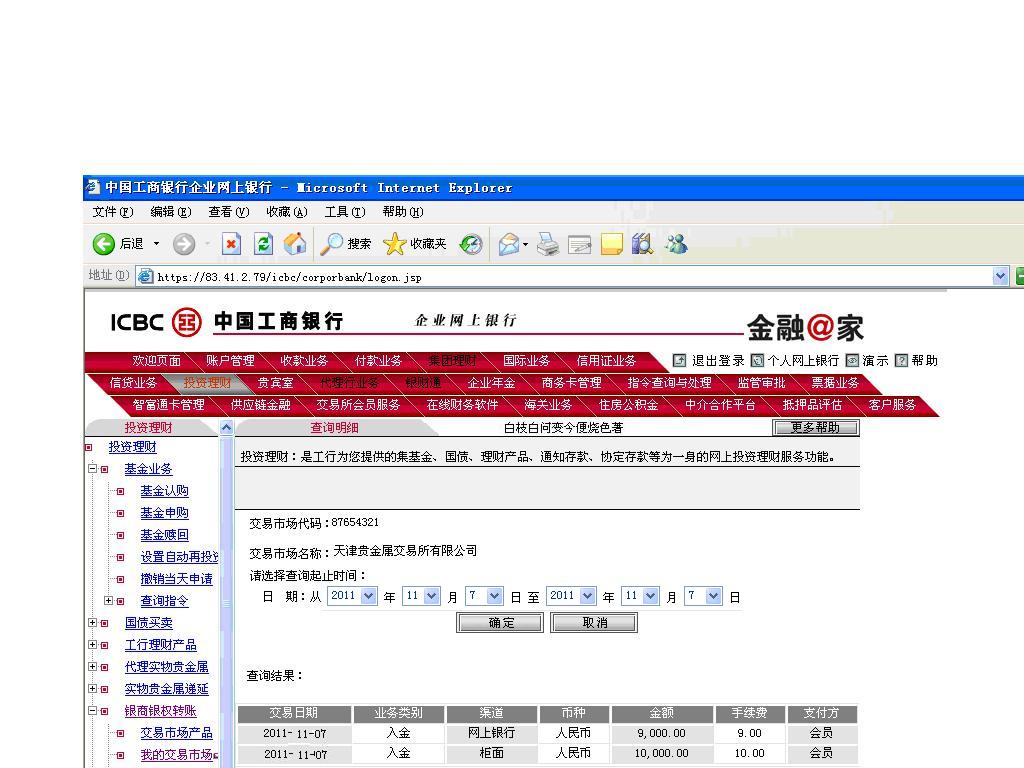Open the 文件(F) menu
The image size is (1024, 768).
[112, 212]
